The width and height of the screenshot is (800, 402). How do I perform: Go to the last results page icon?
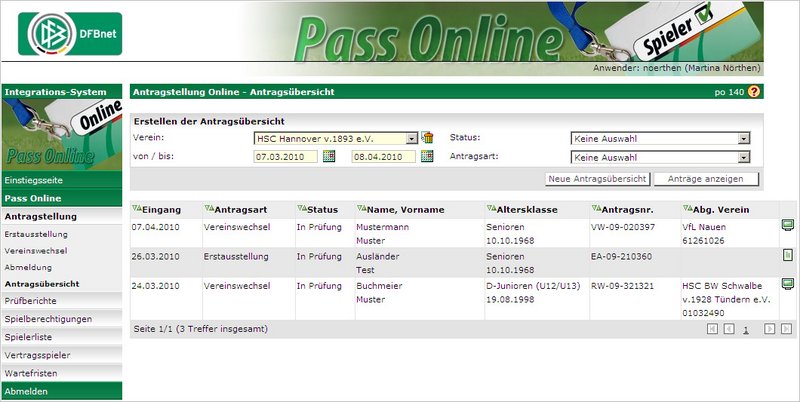(787, 328)
